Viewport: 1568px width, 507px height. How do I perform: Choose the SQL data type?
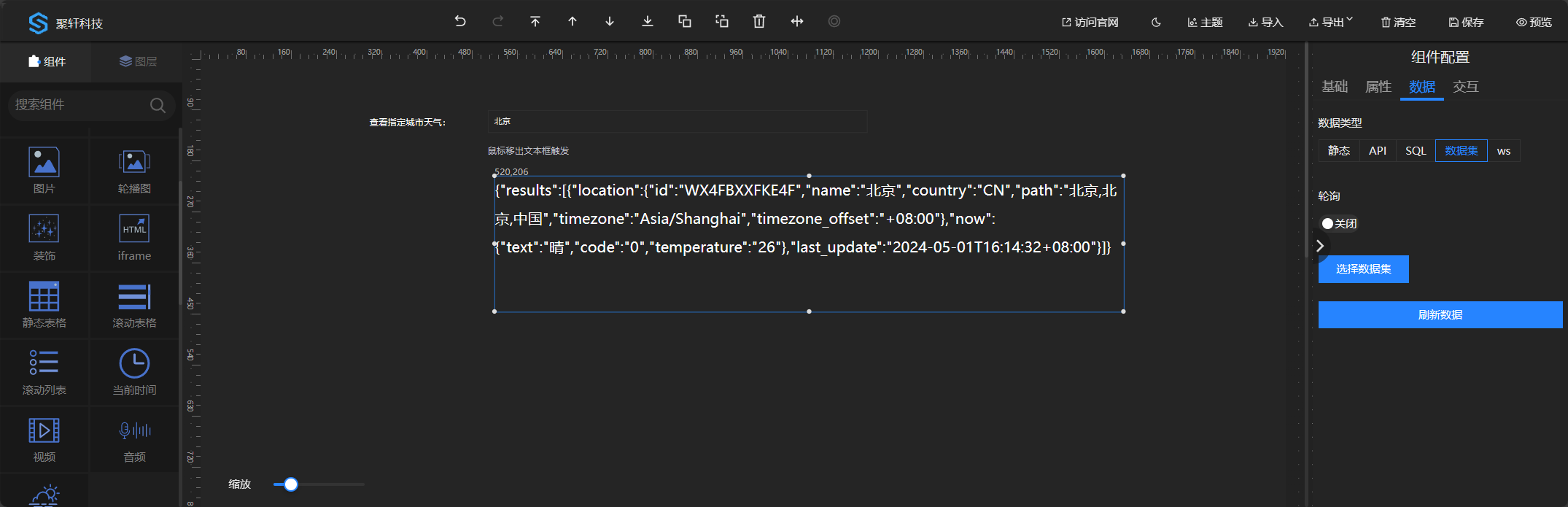point(1416,151)
